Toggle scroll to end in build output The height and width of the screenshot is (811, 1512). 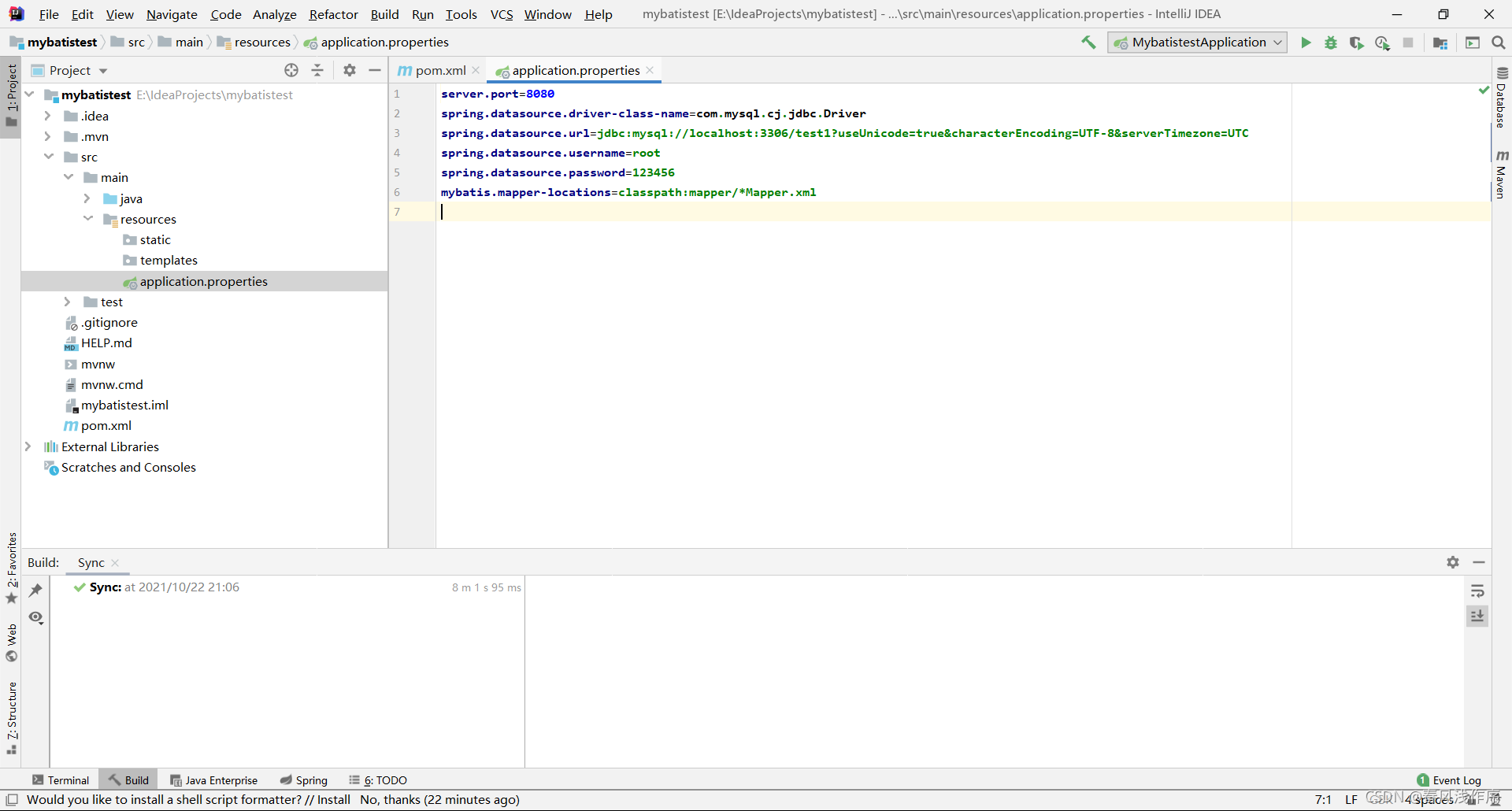[1477, 616]
